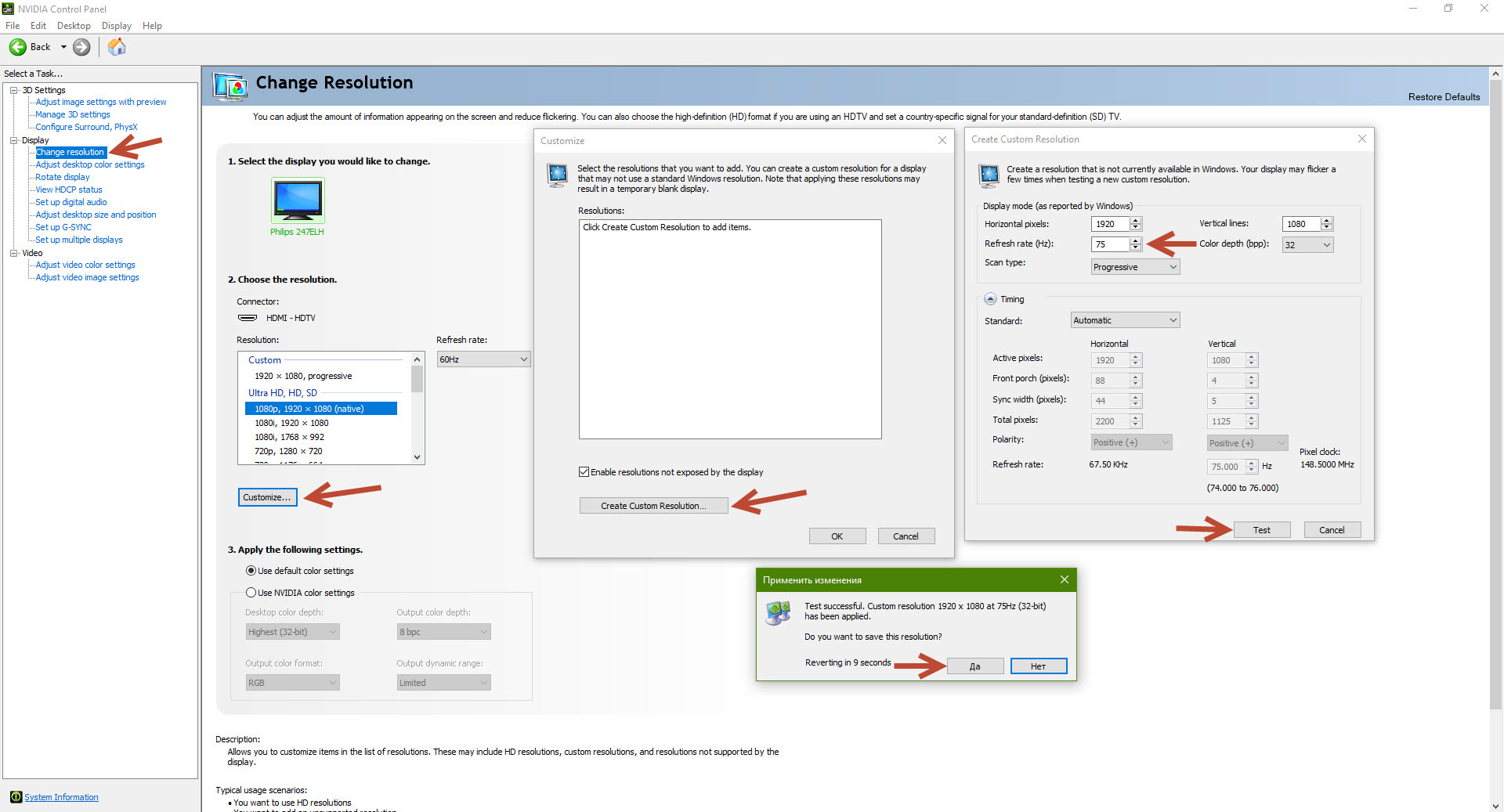Open Adjust image settings with preview

pos(101,102)
